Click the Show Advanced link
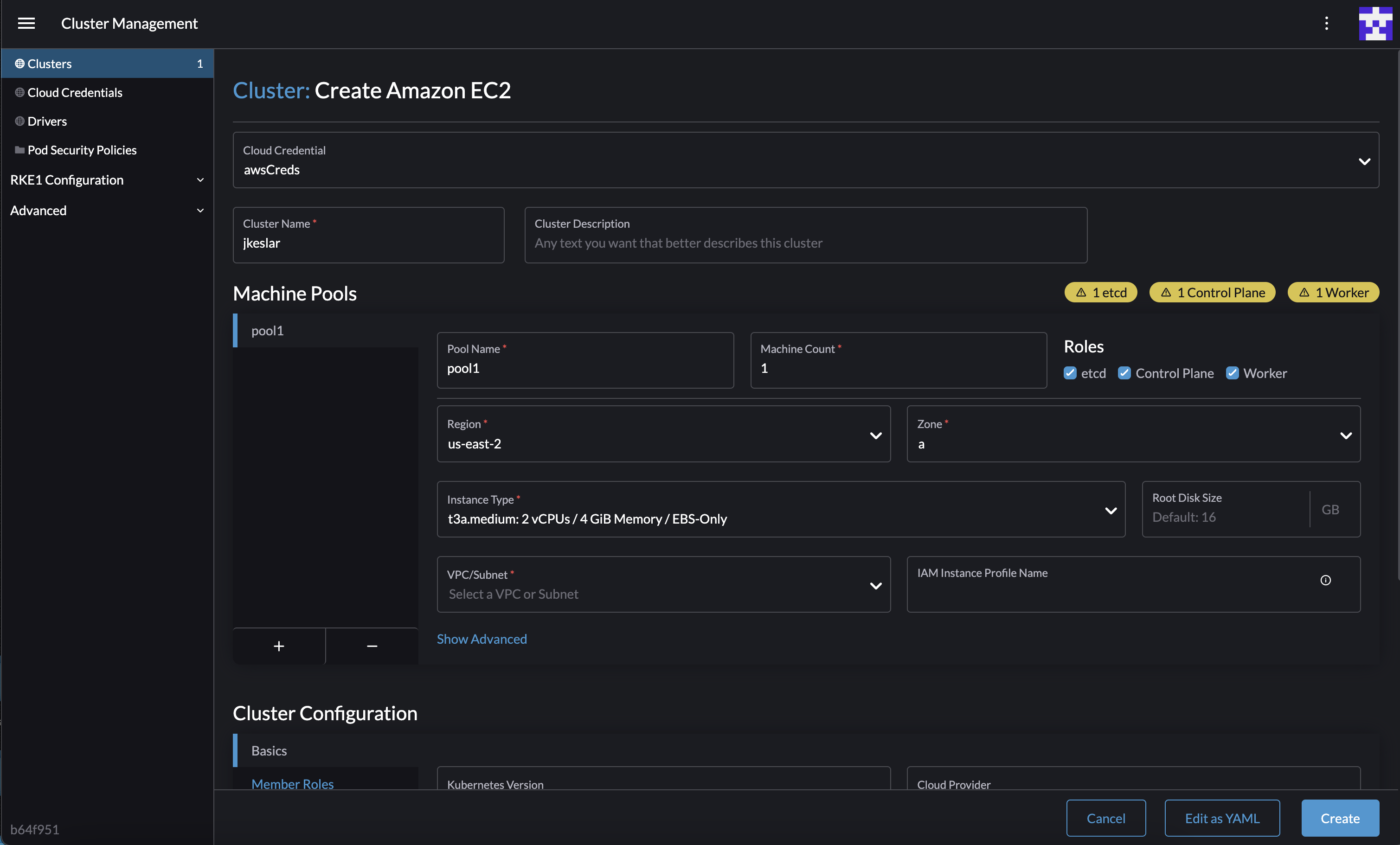The height and width of the screenshot is (845, 1400). click(481, 638)
